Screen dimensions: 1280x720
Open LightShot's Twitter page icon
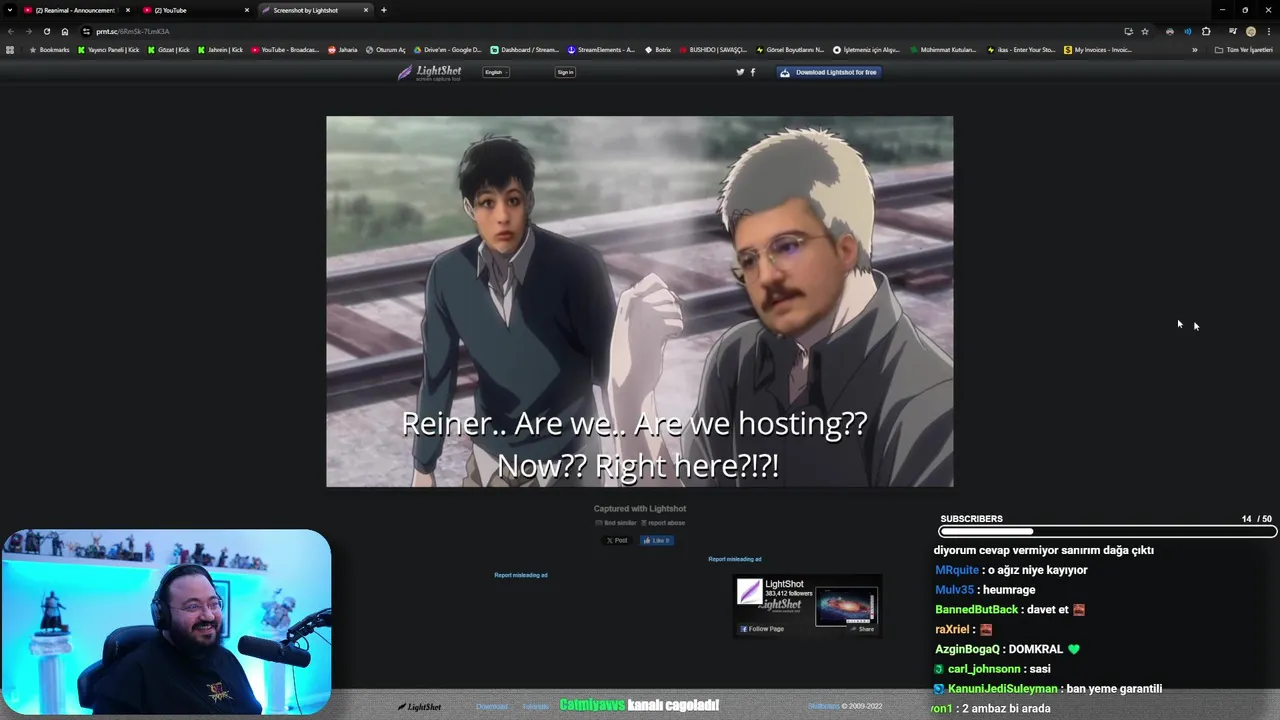740,72
